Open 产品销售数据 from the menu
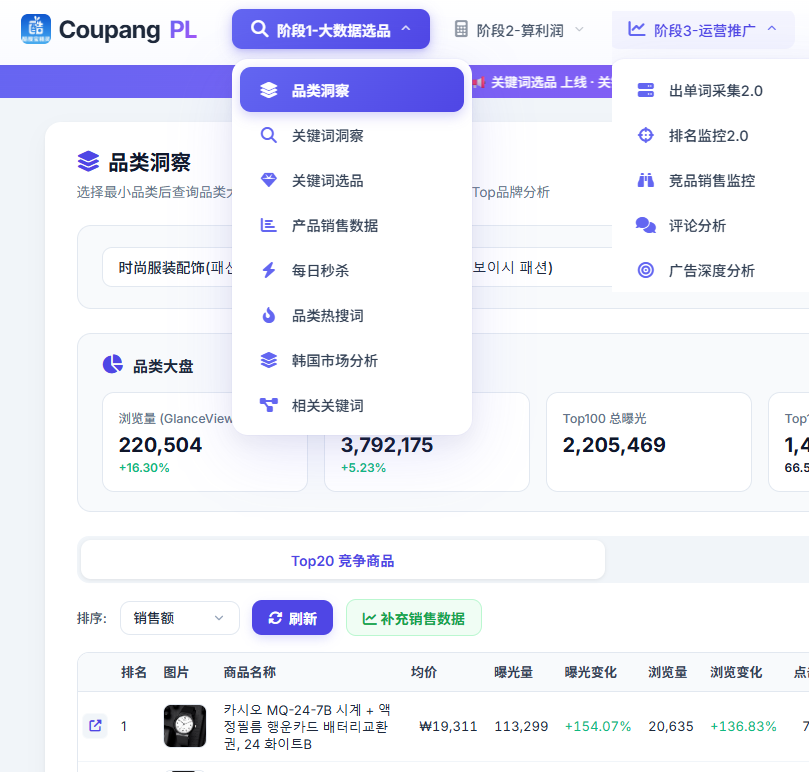 coord(352,225)
